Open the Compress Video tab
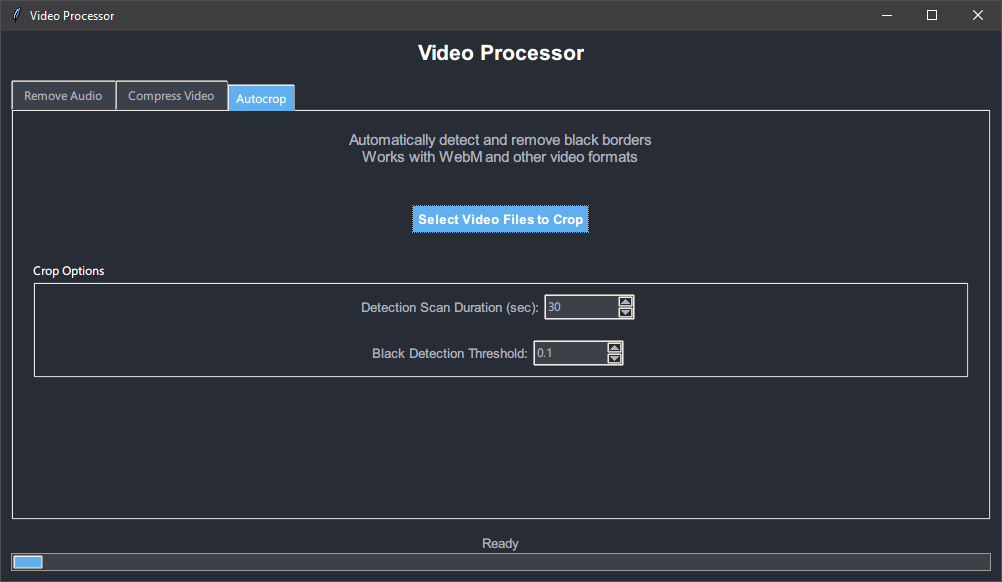1002x582 pixels. point(171,96)
